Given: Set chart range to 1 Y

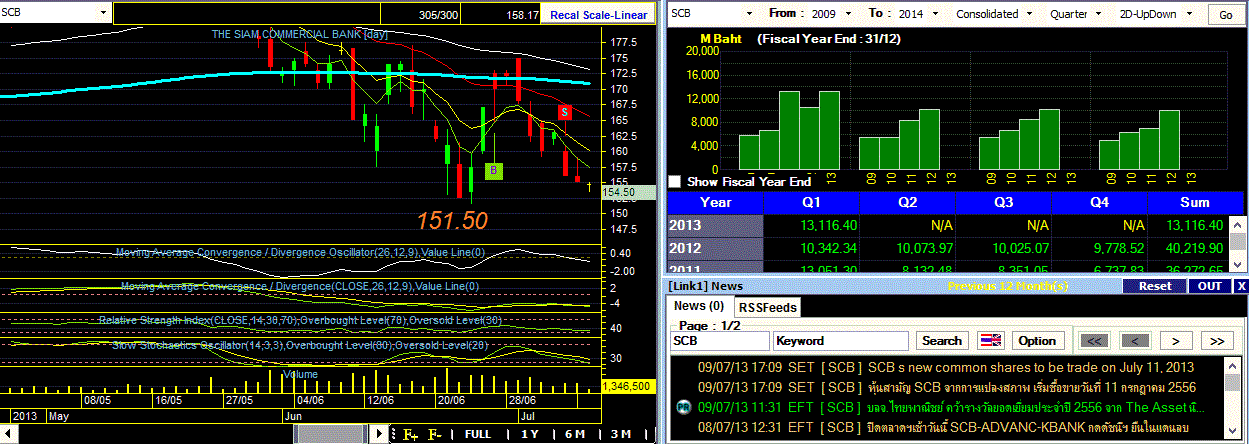Looking at the screenshot, I should click(529, 435).
